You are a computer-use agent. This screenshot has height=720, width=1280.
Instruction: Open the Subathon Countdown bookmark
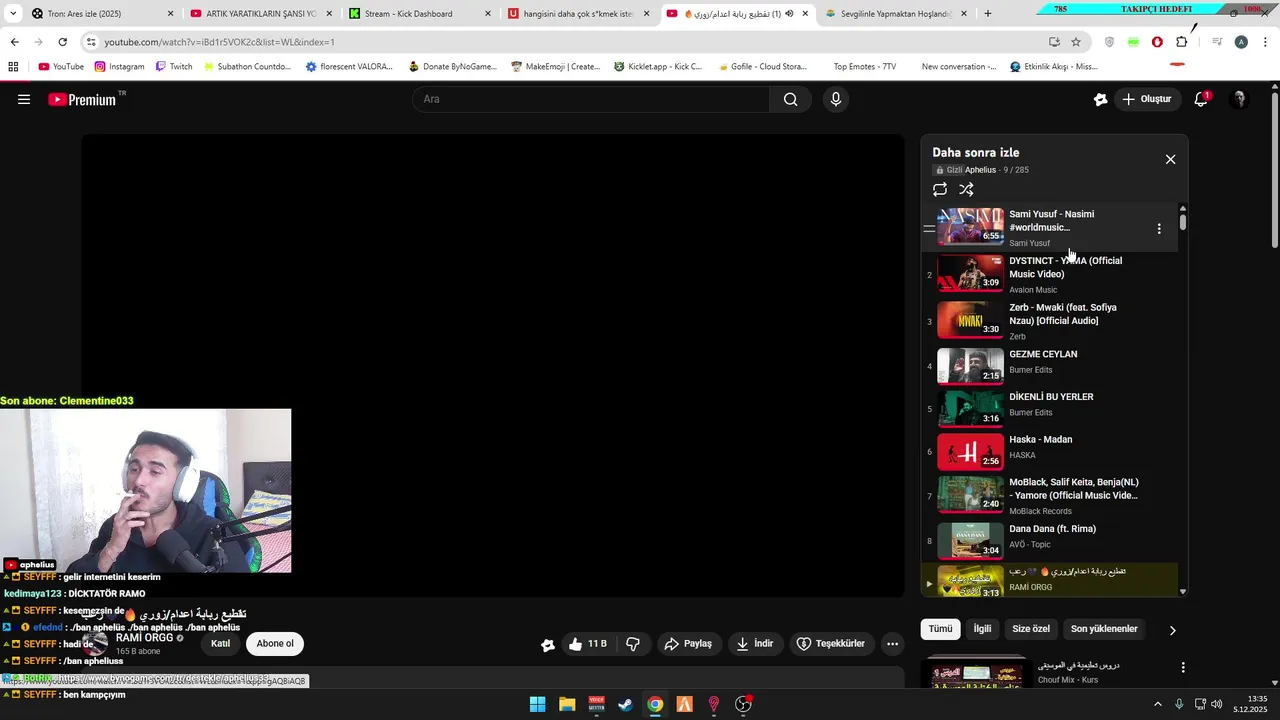click(x=247, y=67)
